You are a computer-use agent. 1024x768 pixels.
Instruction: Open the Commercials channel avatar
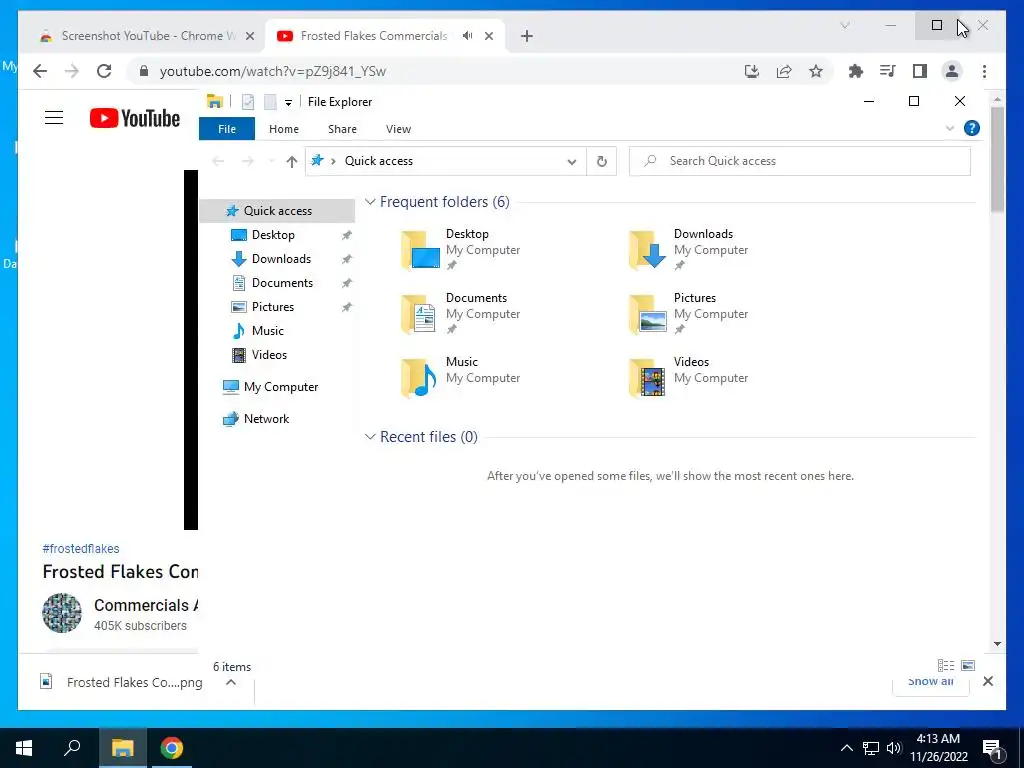coord(62,613)
